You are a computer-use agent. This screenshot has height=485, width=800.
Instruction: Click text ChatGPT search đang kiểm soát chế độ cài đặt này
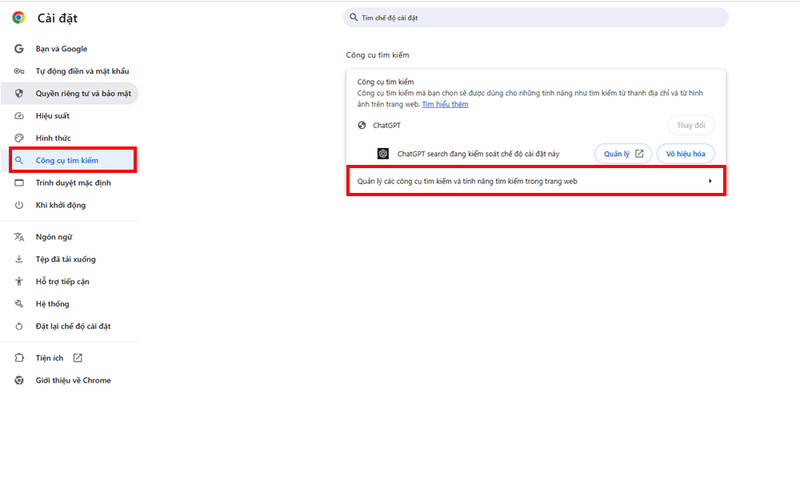pos(478,154)
